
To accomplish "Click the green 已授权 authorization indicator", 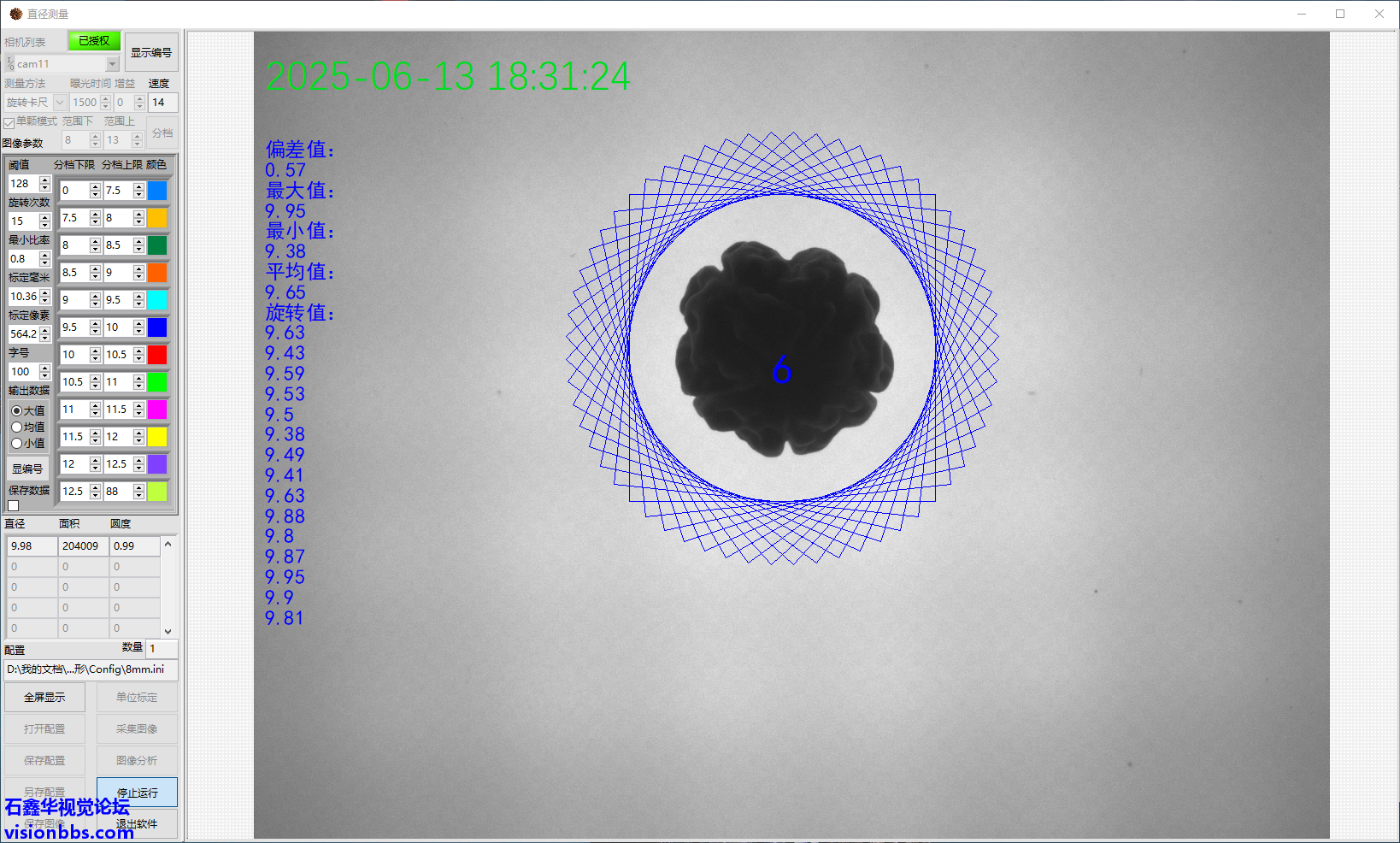I will 93,40.
